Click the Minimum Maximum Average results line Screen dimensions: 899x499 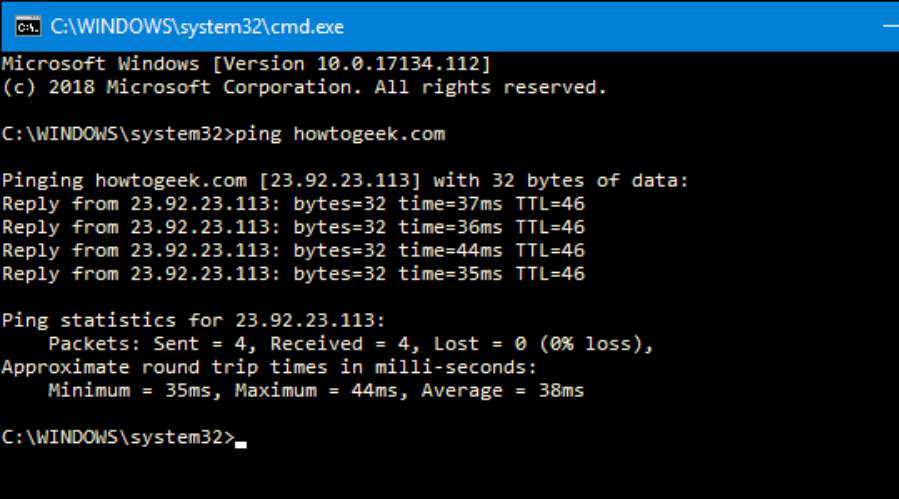coord(316,391)
